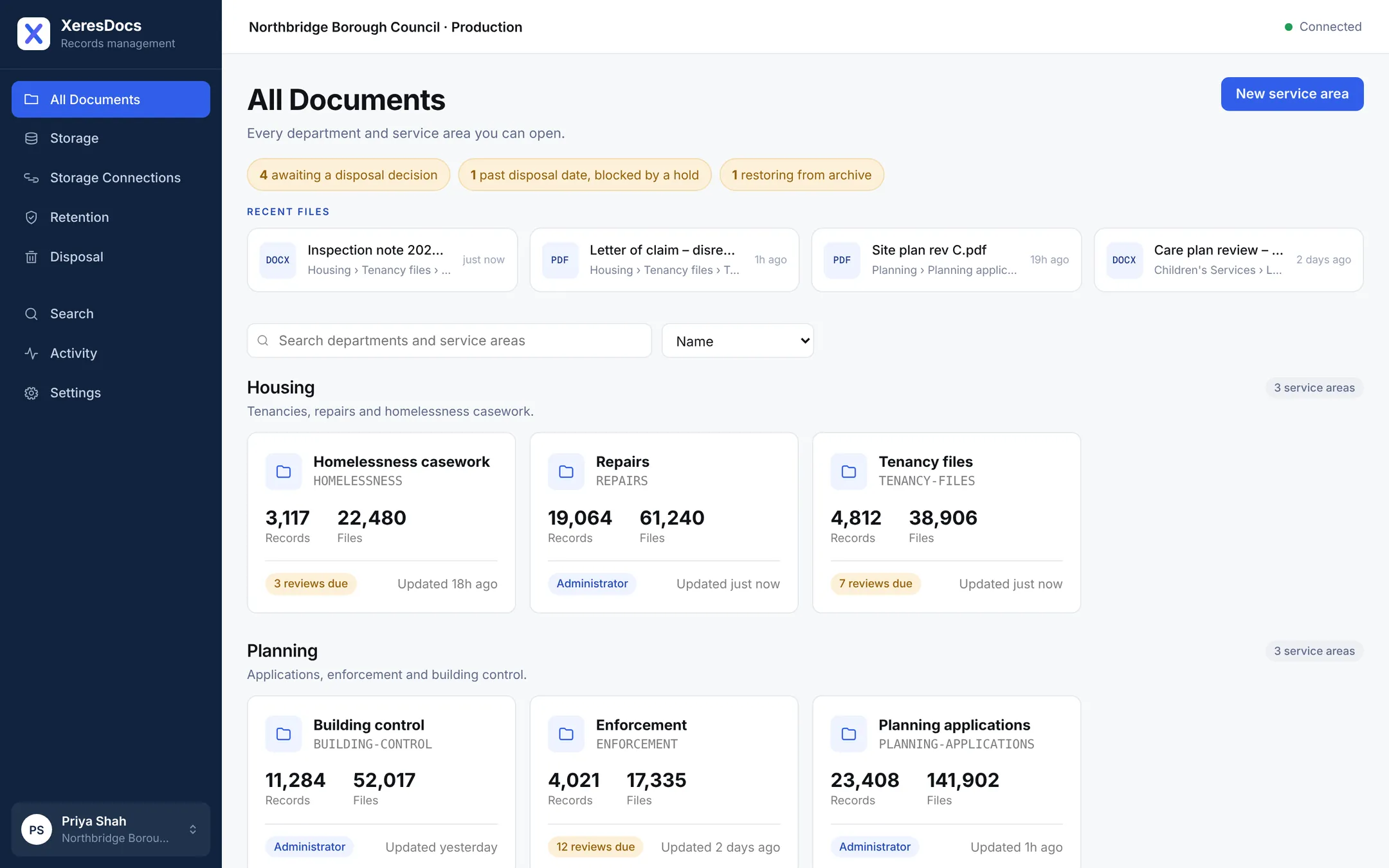This screenshot has height=868, width=1389.
Task: Click the XeresDocs logo icon
Action: coord(33,33)
